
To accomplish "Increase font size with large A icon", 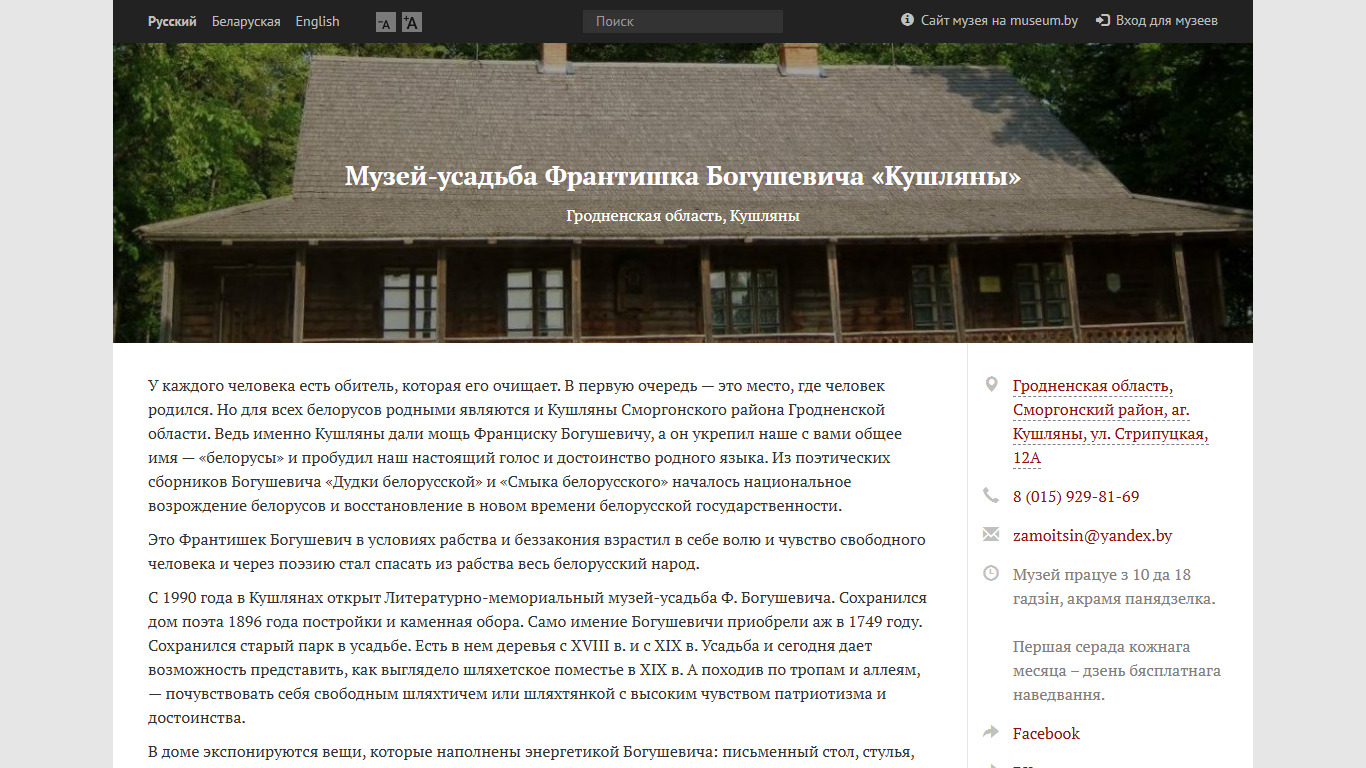I will point(412,22).
